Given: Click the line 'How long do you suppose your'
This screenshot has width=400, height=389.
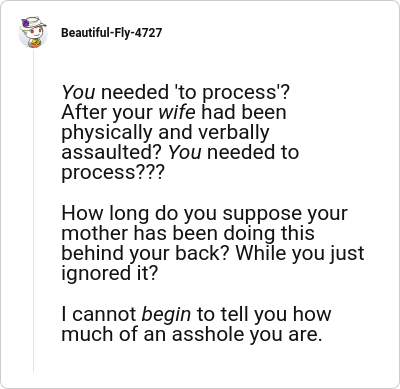Looking at the screenshot, I should [x=204, y=214].
